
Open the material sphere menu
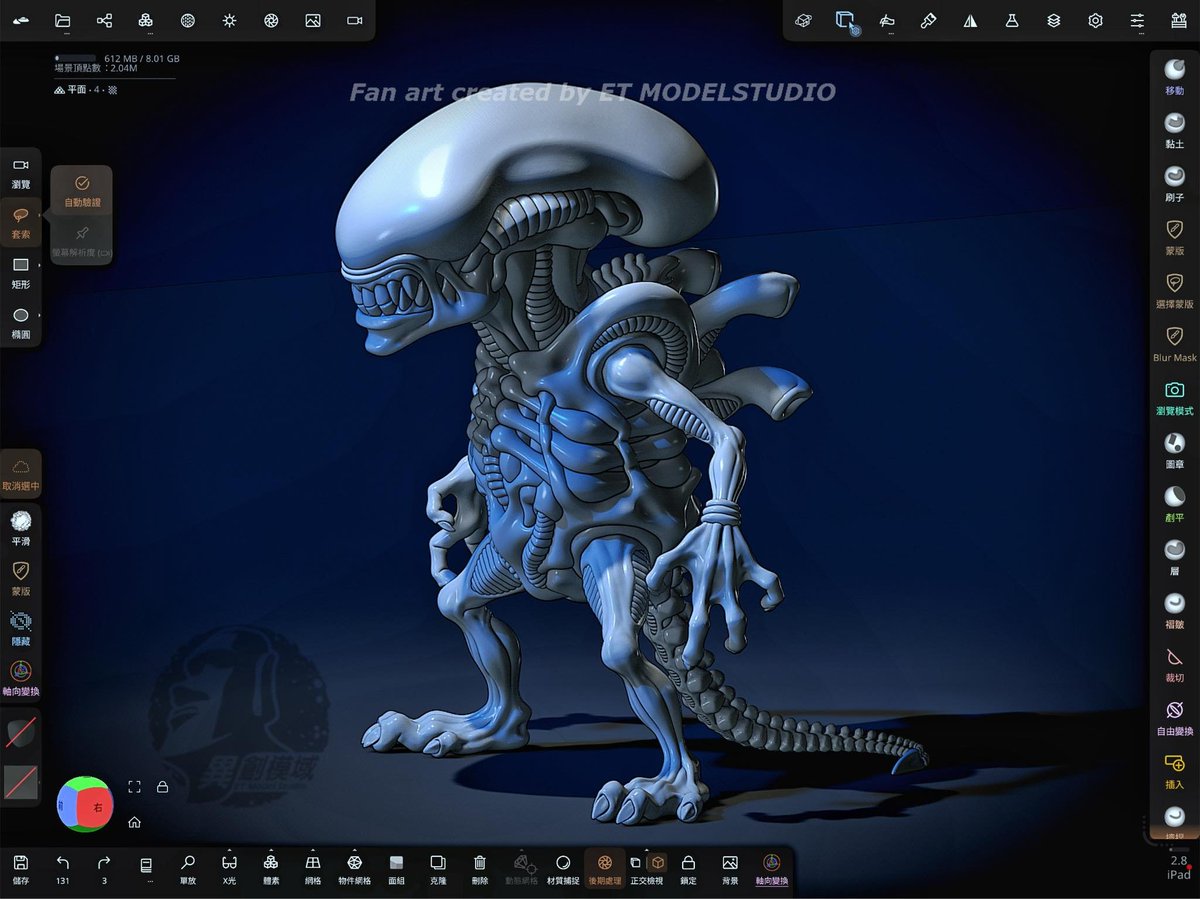187,20
